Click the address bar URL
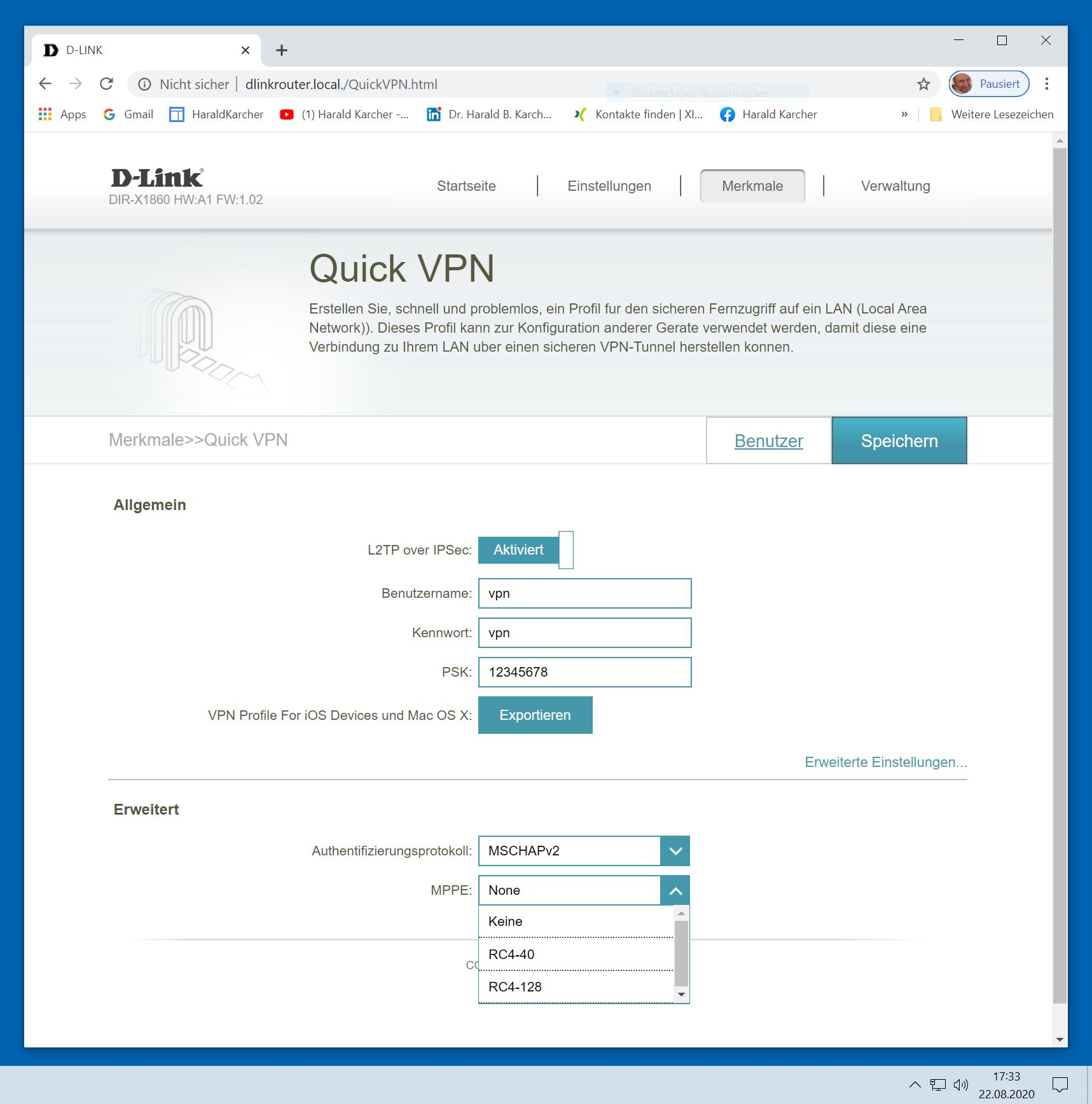 (x=342, y=84)
